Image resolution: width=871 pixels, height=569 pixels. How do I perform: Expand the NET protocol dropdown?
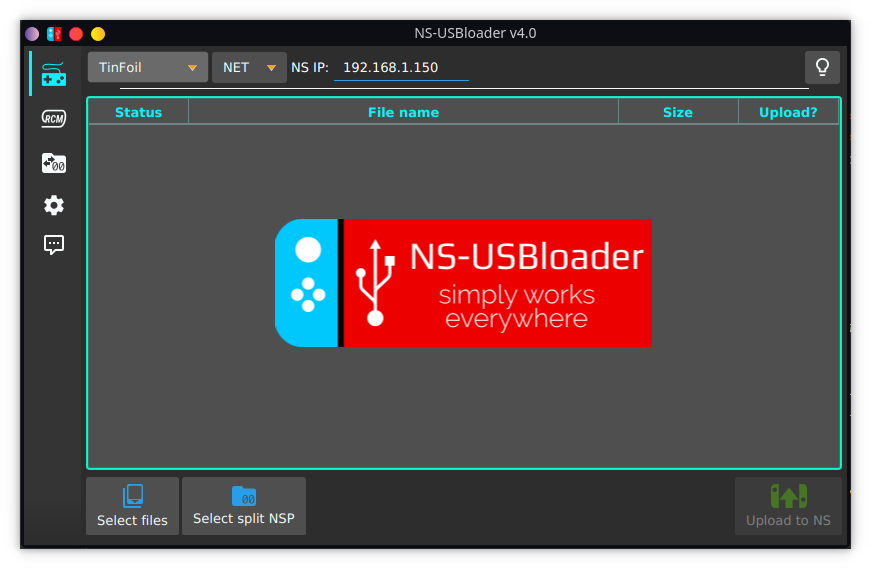pyautogui.click(x=249, y=67)
